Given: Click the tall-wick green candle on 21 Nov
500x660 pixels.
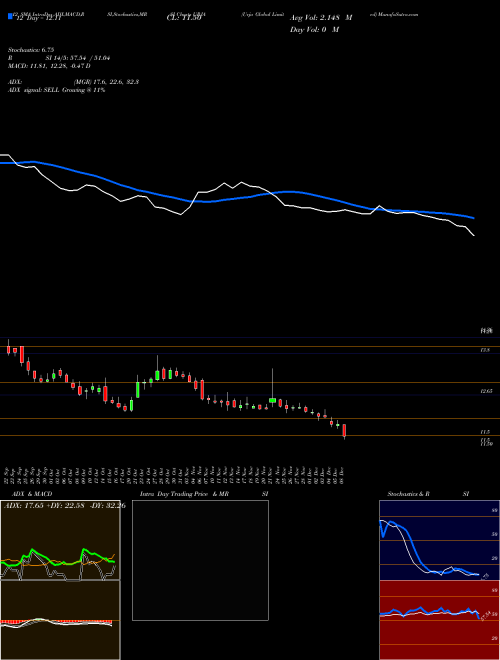Looking at the screenshot, I should click(272, 400).
